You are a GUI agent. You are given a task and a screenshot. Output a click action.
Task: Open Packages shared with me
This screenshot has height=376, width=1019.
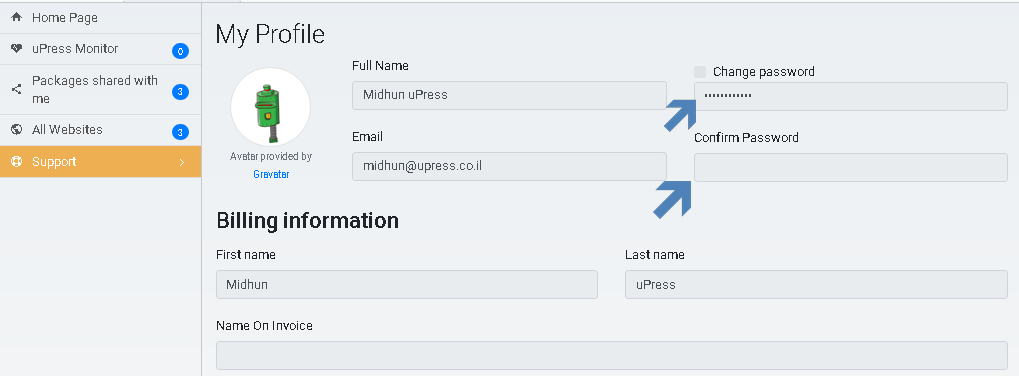[101, 90]
